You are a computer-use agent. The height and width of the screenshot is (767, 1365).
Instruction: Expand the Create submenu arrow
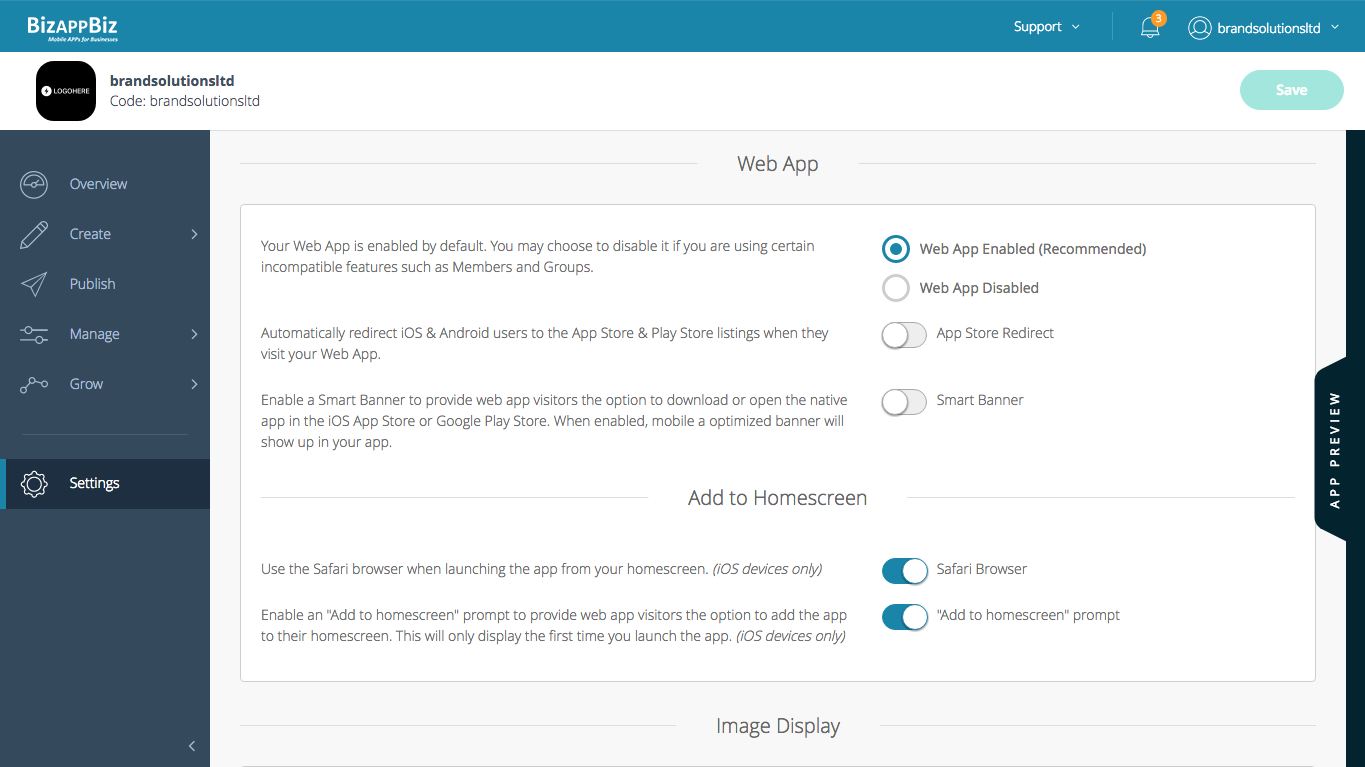194,234
